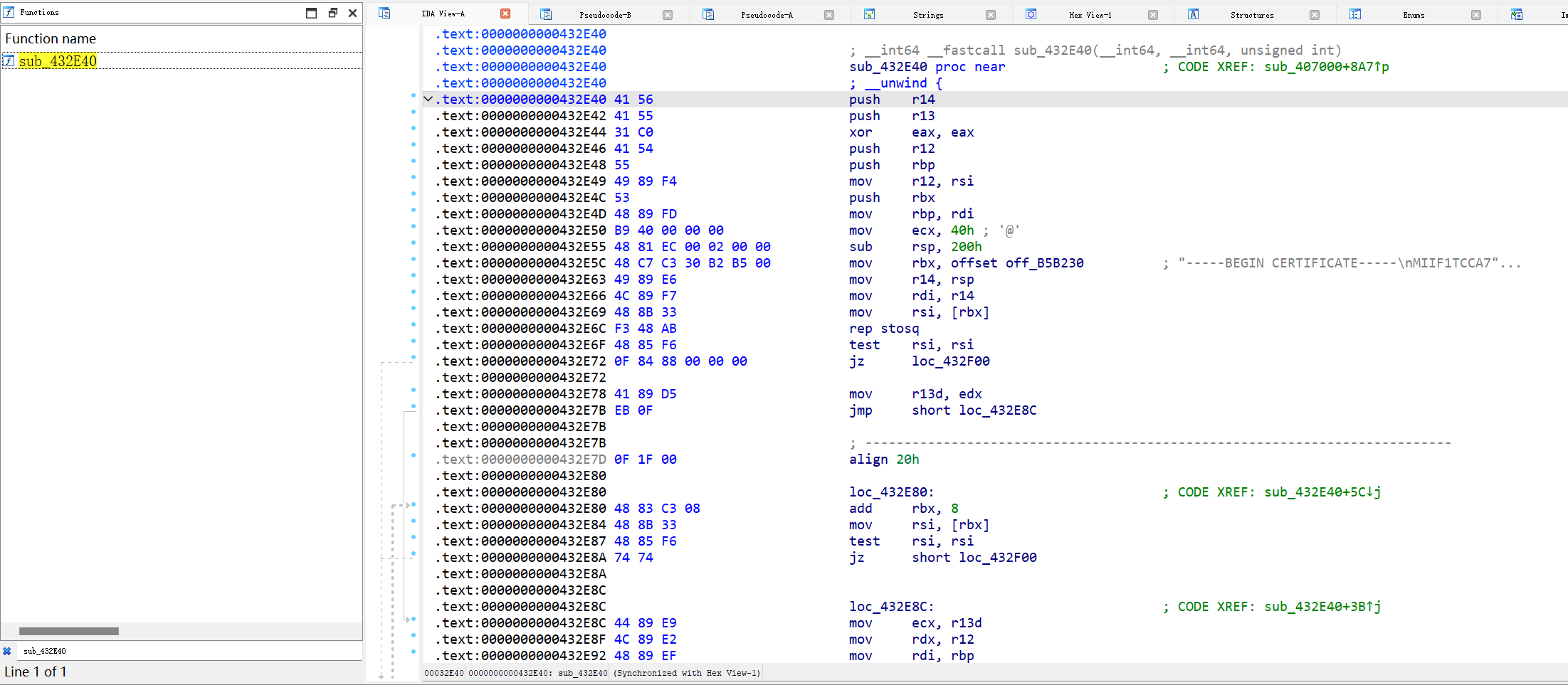Follow the sub_432E40+5C xref comment
The height and width of the screenshot is (685, 1568).
tap(1322, 492)
